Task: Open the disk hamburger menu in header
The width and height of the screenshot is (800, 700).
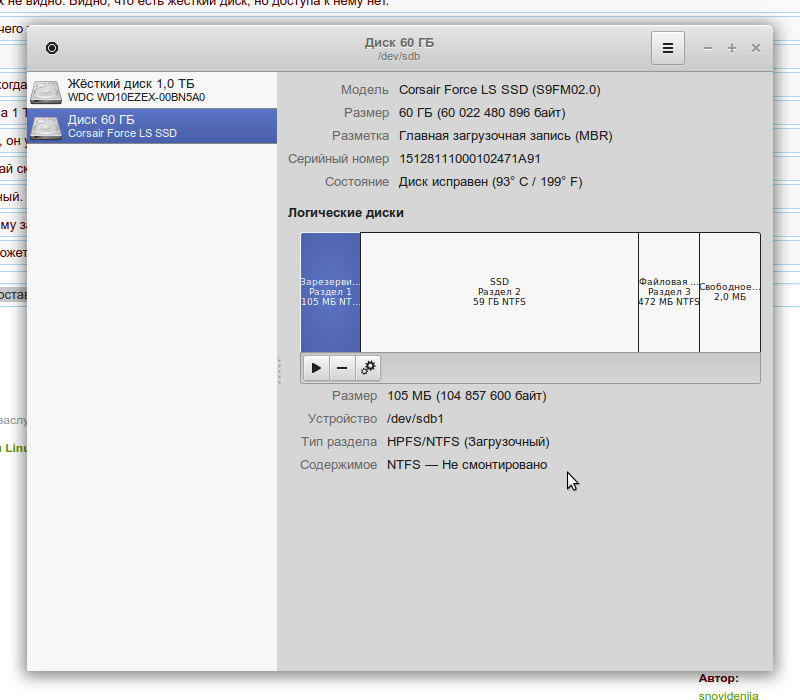Action: [x=668, y=48]
